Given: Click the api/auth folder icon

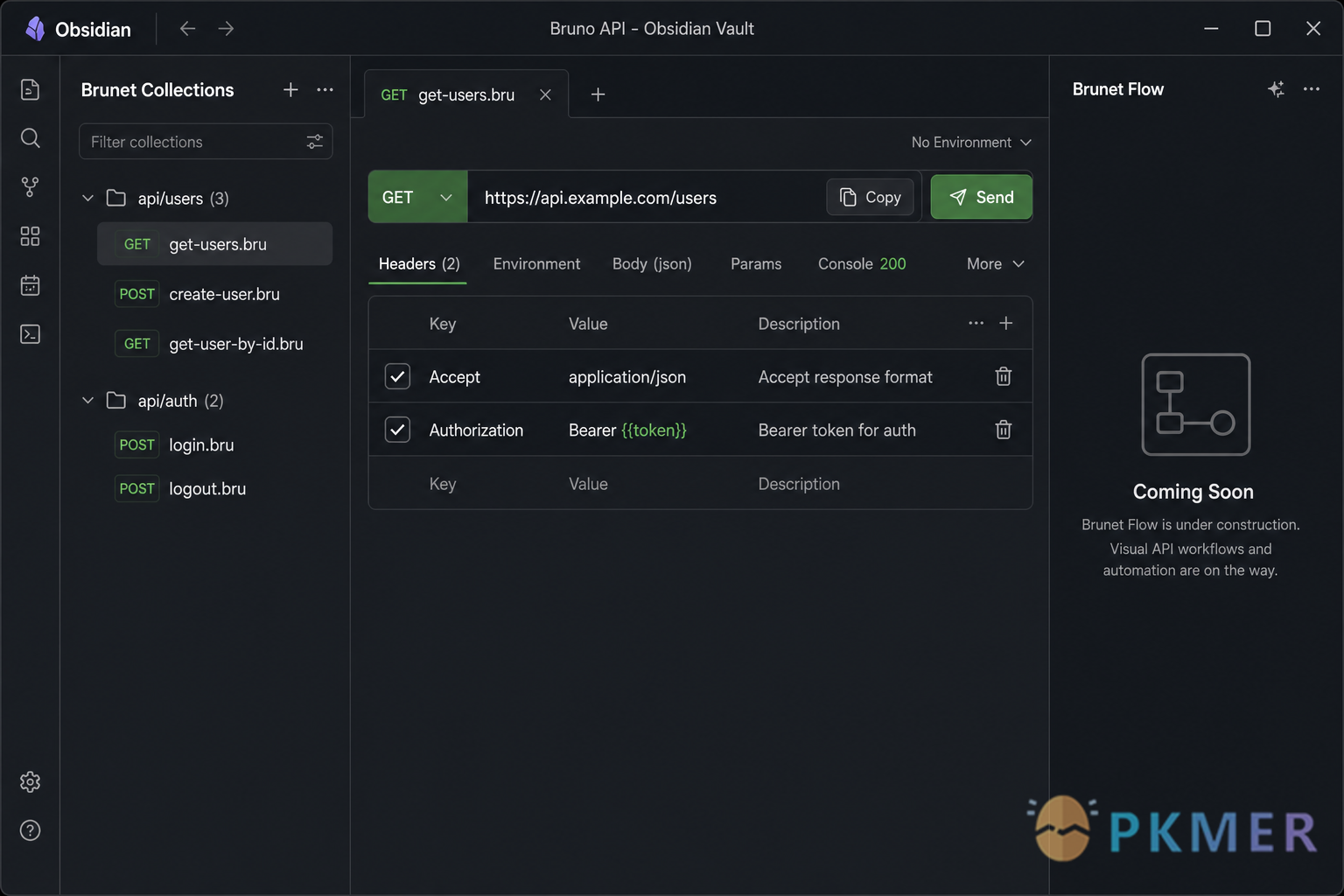Looking at the screenshot, I should pos(115,400).
